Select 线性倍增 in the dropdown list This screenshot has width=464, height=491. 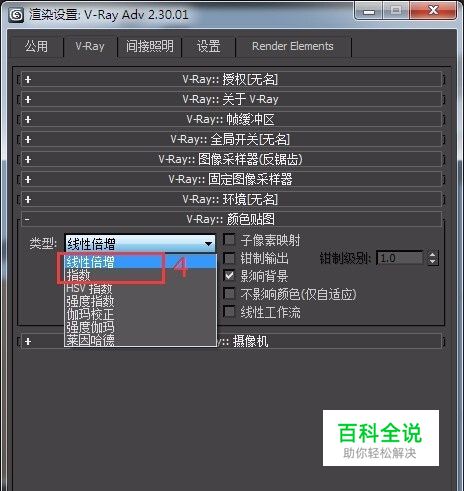[x=140, y=262]
